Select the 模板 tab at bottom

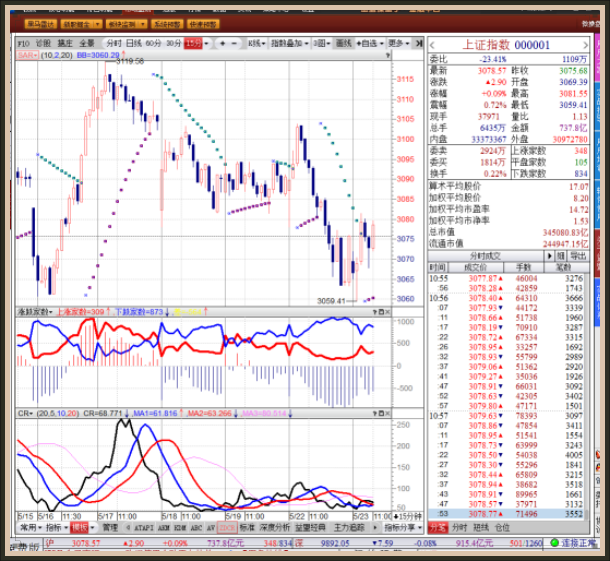click(80, 527)
